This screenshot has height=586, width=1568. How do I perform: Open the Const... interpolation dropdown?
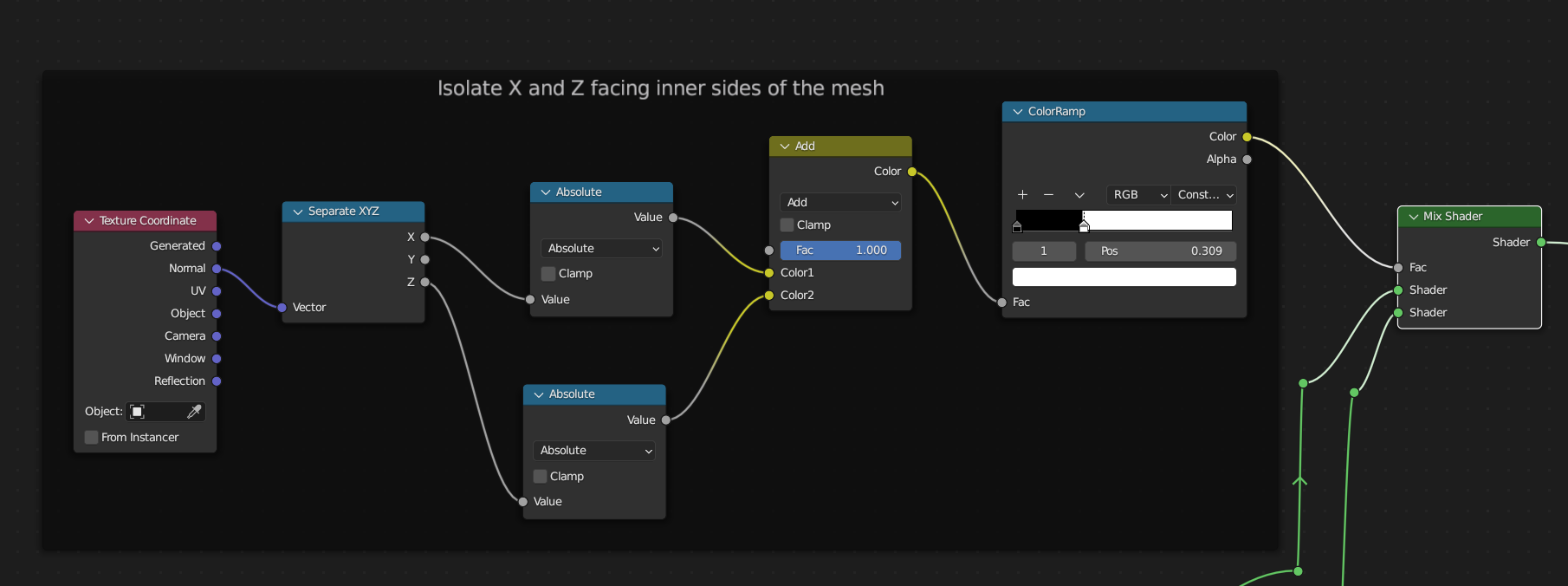[x=1203, y=195]
